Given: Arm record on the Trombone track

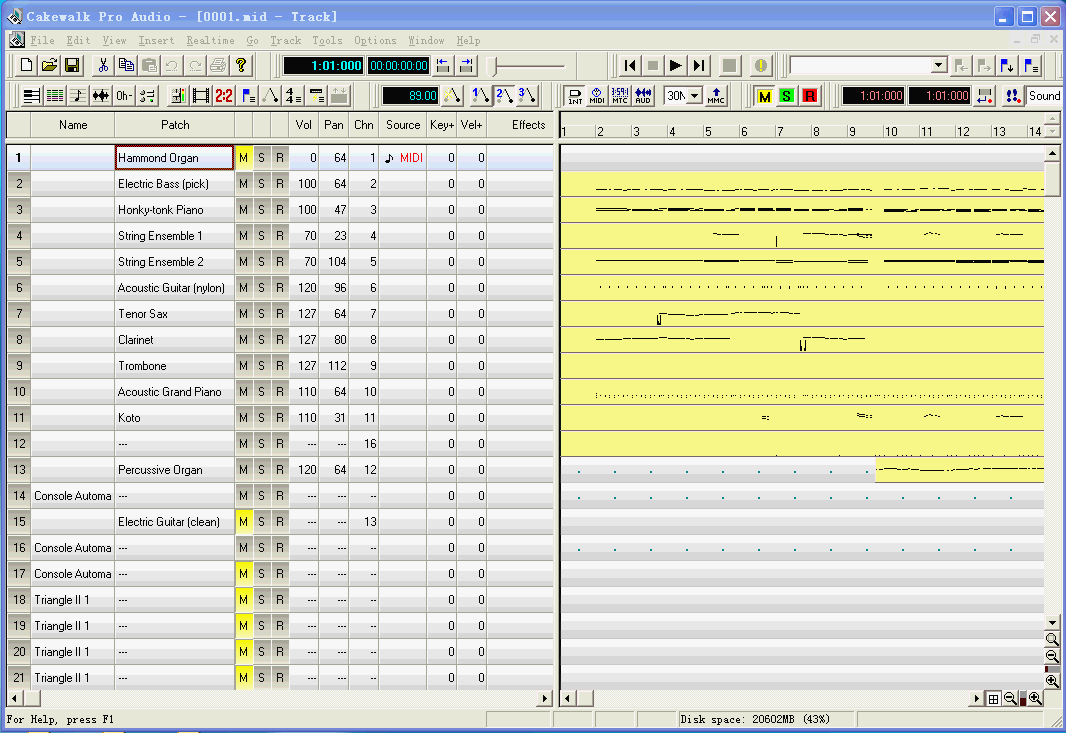Looking at the screenshot, I should click(x=280, y=366).
